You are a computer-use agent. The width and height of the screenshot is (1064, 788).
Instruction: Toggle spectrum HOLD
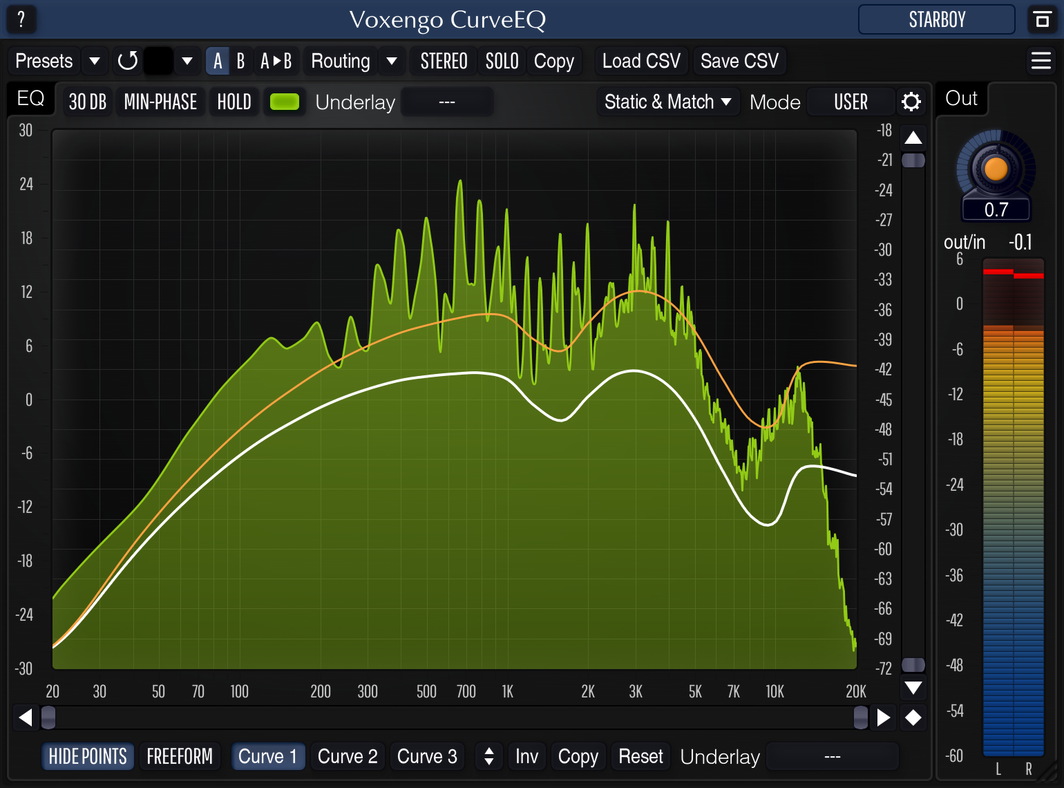234,102
